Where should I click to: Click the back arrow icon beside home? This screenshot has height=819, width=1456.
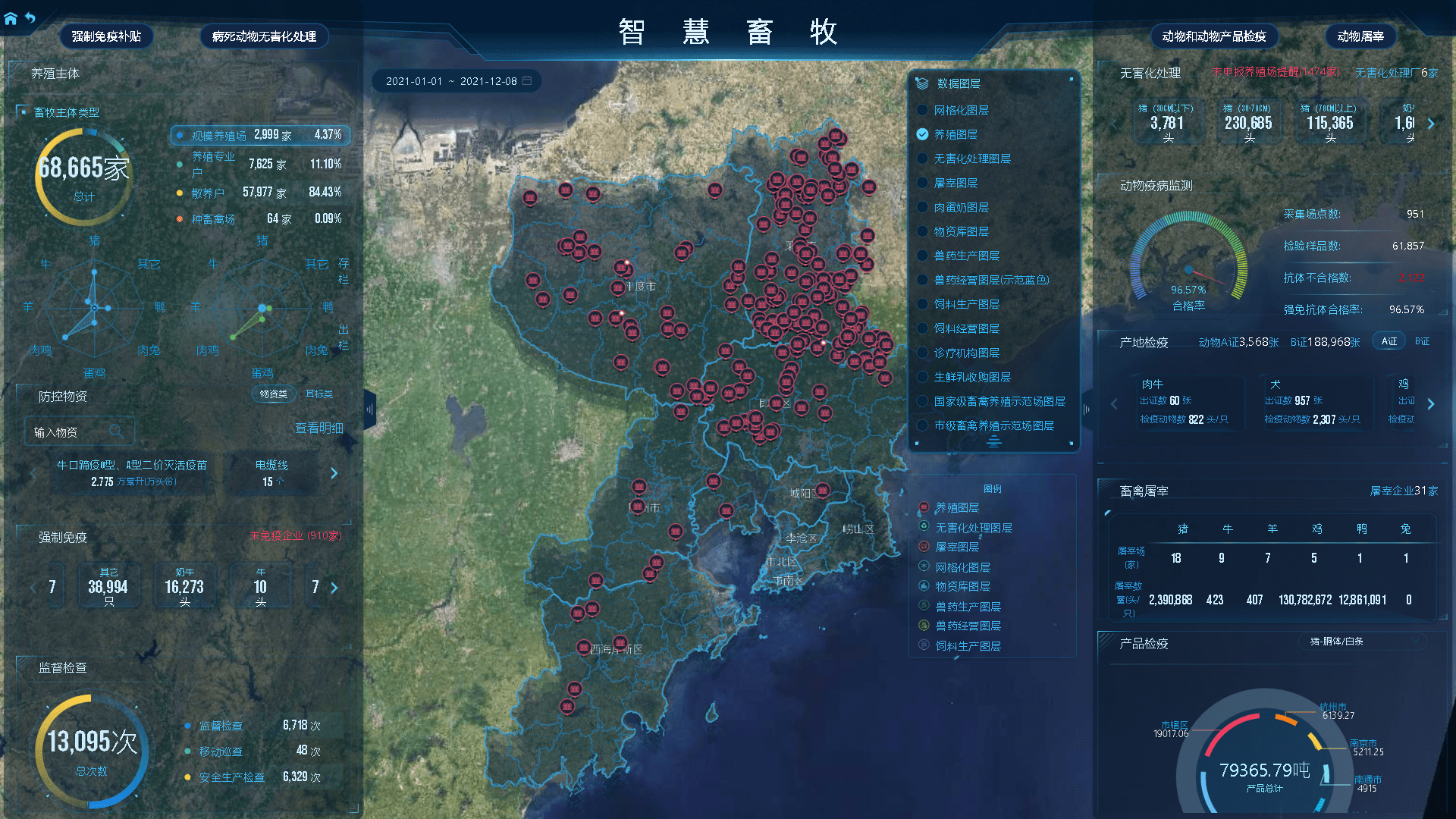pos(30,17)
